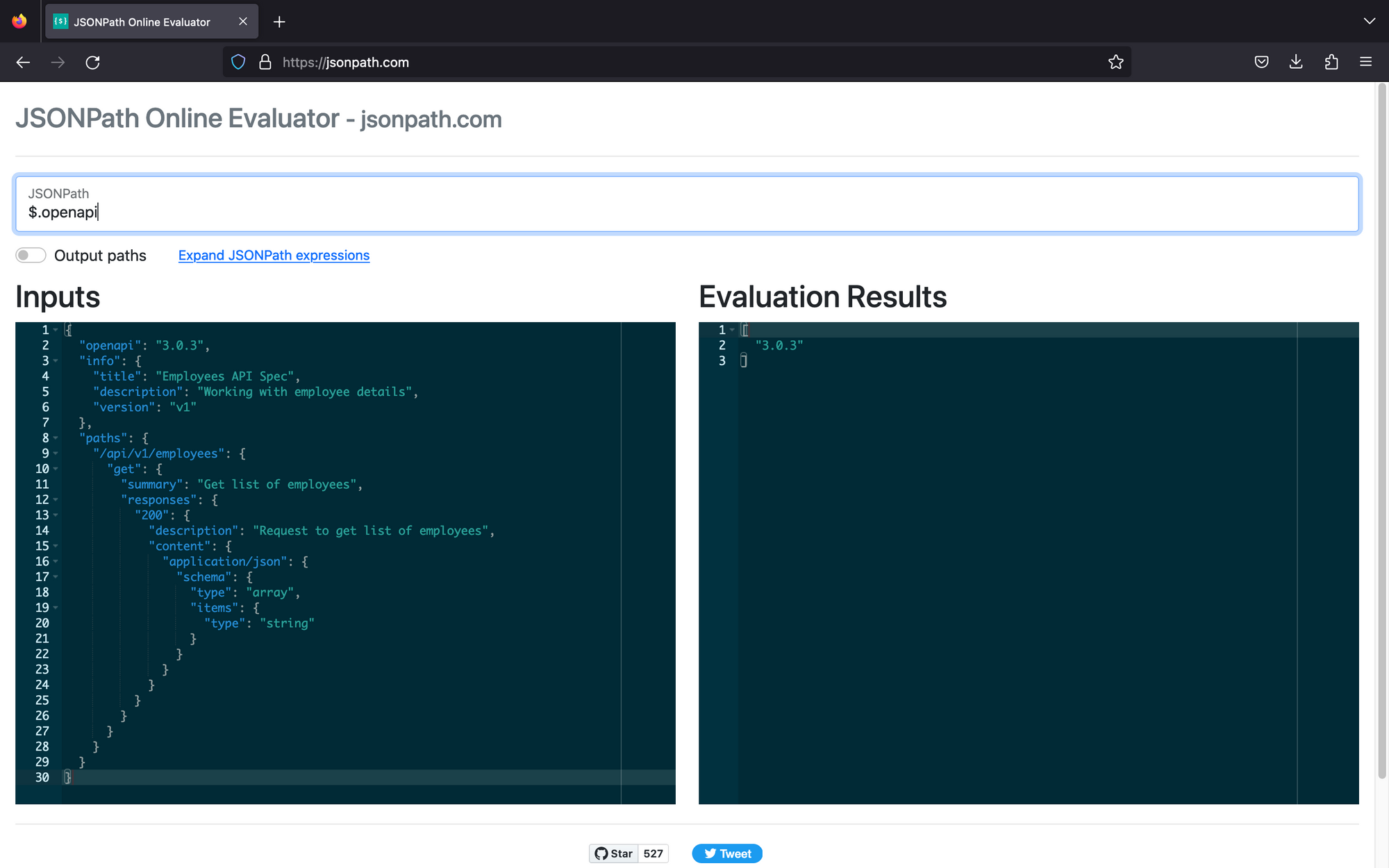Toggle the Output paths switch
The image size is (1389, 868).
coord(31,256)
